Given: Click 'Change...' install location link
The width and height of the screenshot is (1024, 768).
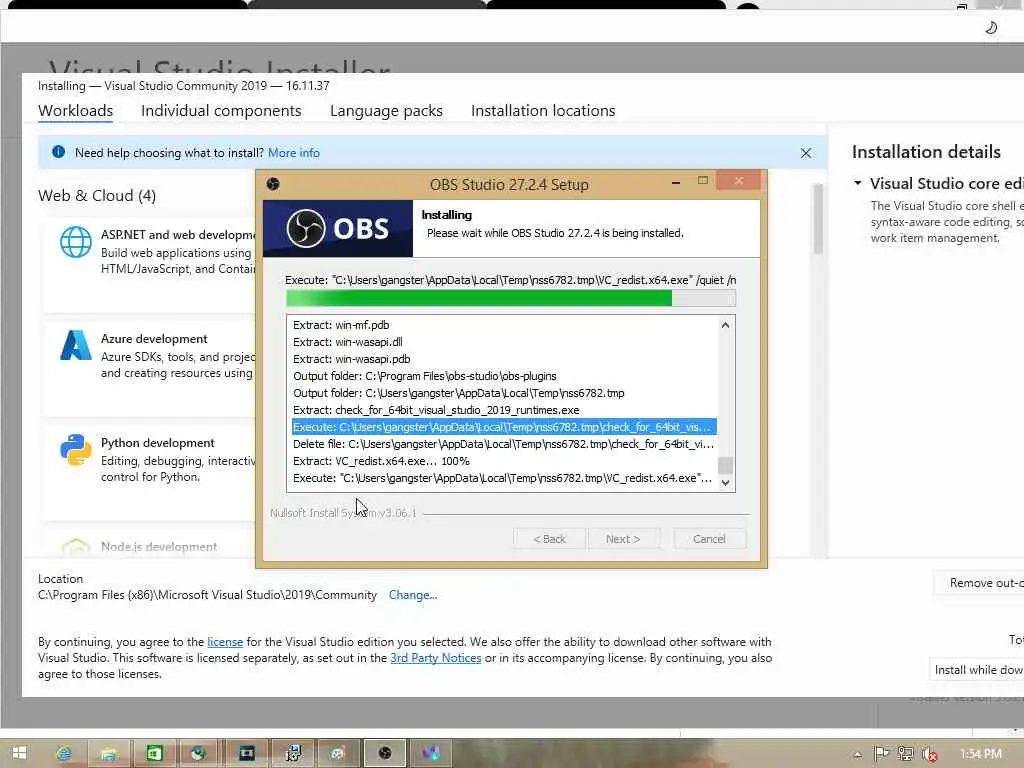Looking at the screenshot, I should 413,595.
